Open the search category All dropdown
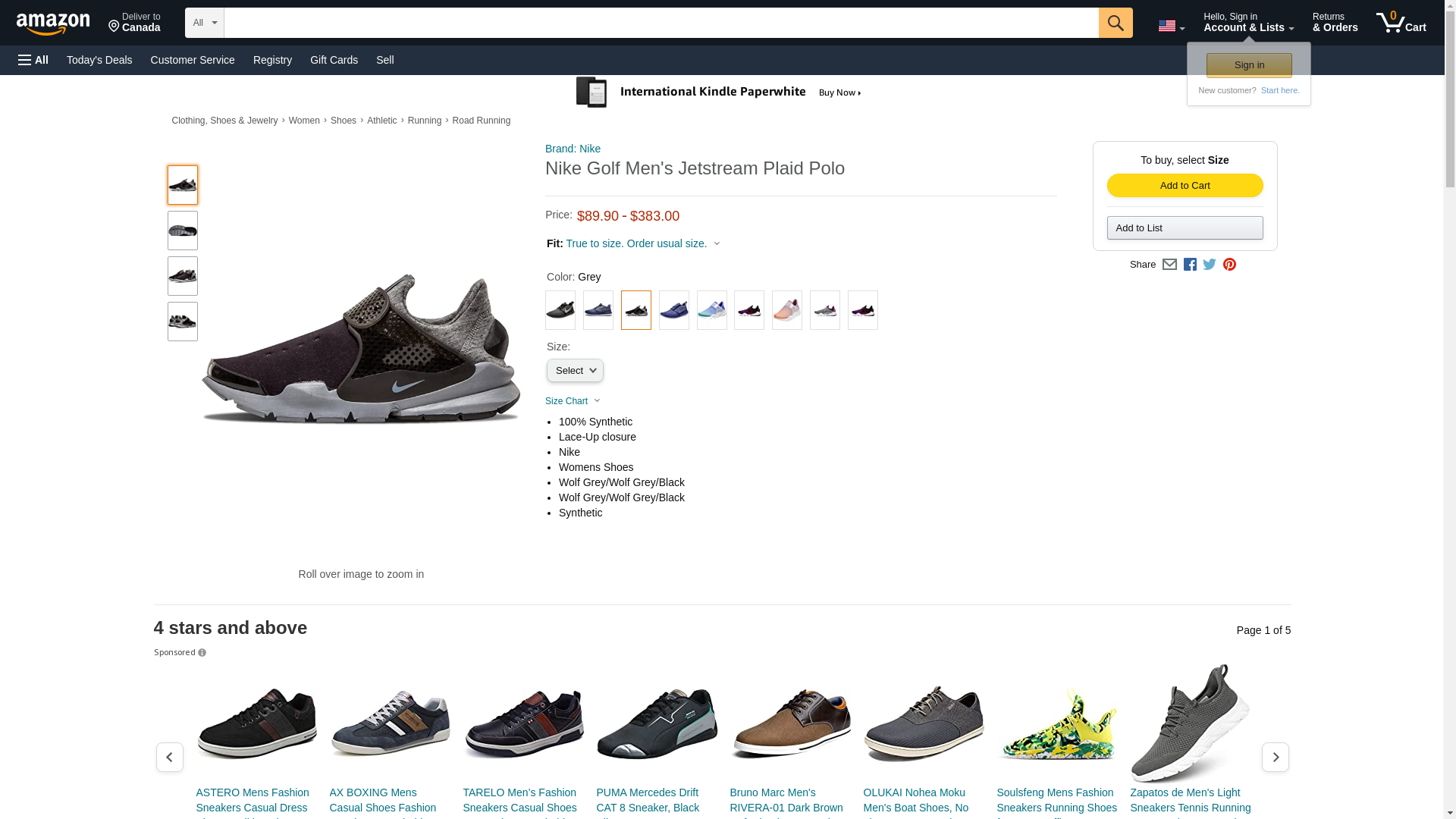The height and width of the screenshot is (819, 1456). pyautogui.click(x=204, y=23)
